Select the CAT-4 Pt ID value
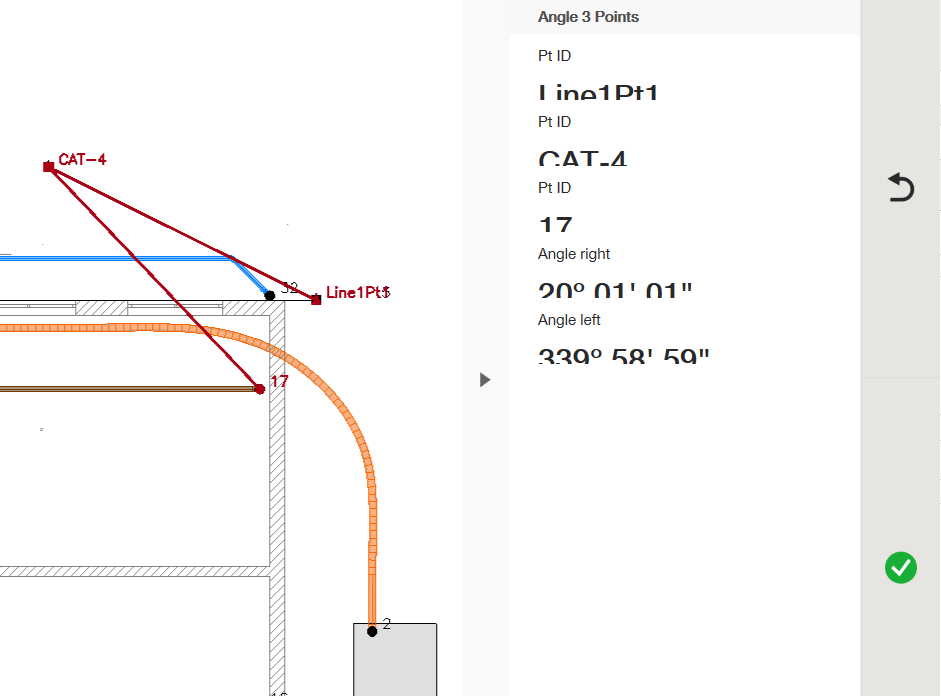Image resolution: width=941 pixels, height=696 pixels. click(x=582, y=158)
